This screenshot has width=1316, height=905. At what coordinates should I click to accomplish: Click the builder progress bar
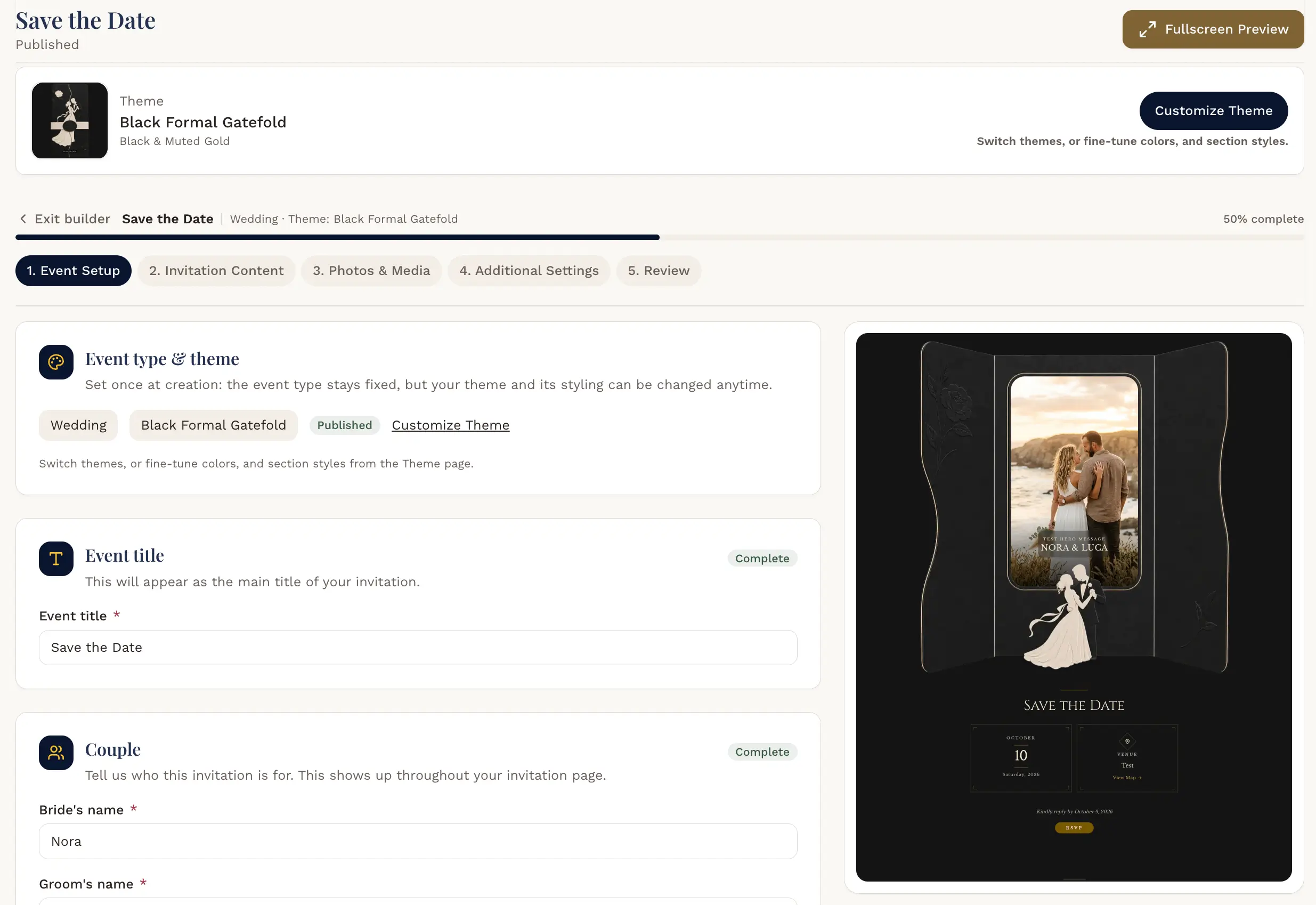(660, 238)
